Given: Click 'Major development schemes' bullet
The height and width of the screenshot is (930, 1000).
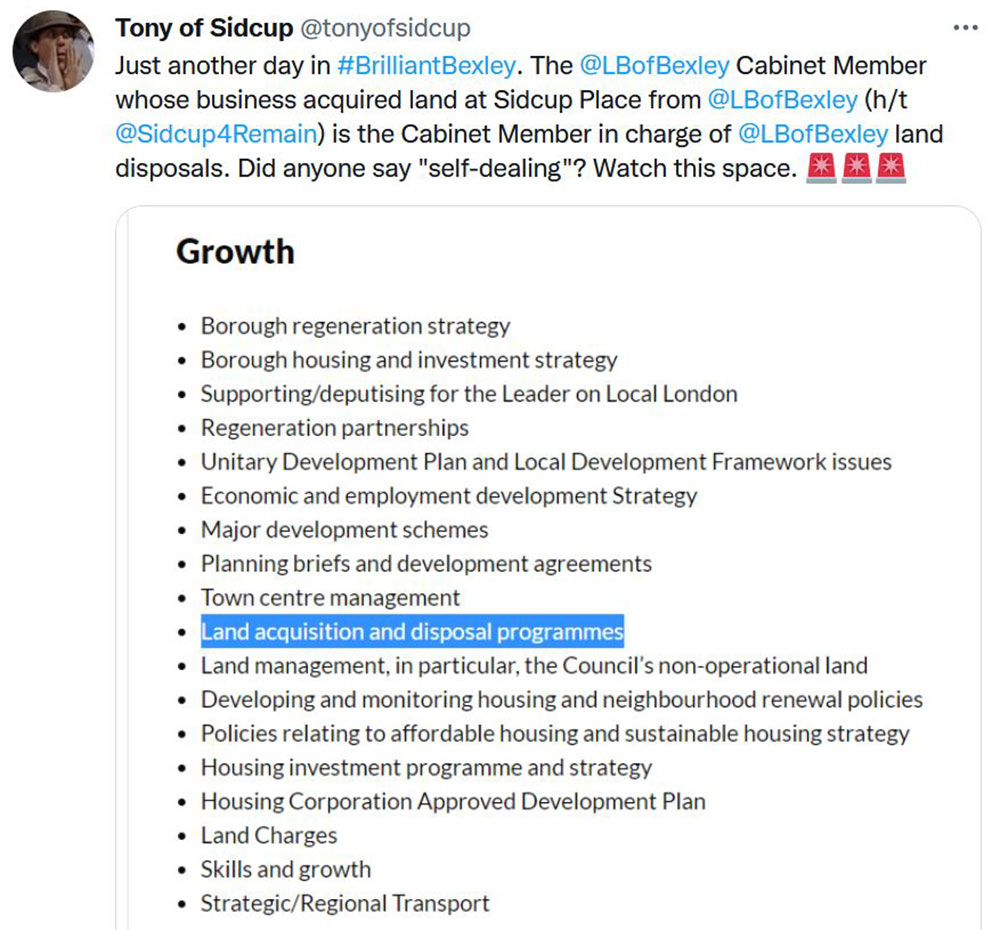Looking at the screenshot, I should pos(344,530).
